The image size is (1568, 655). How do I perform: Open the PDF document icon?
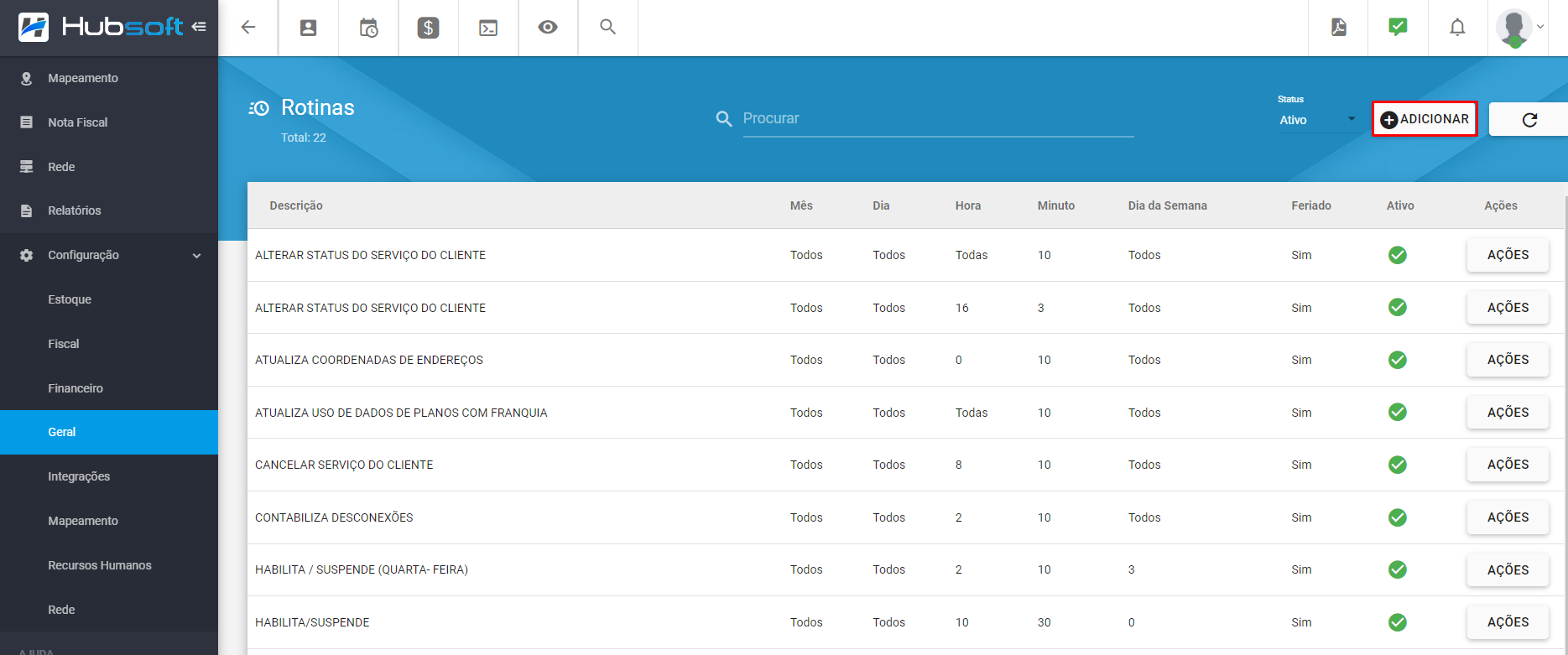coord(1339,27)
